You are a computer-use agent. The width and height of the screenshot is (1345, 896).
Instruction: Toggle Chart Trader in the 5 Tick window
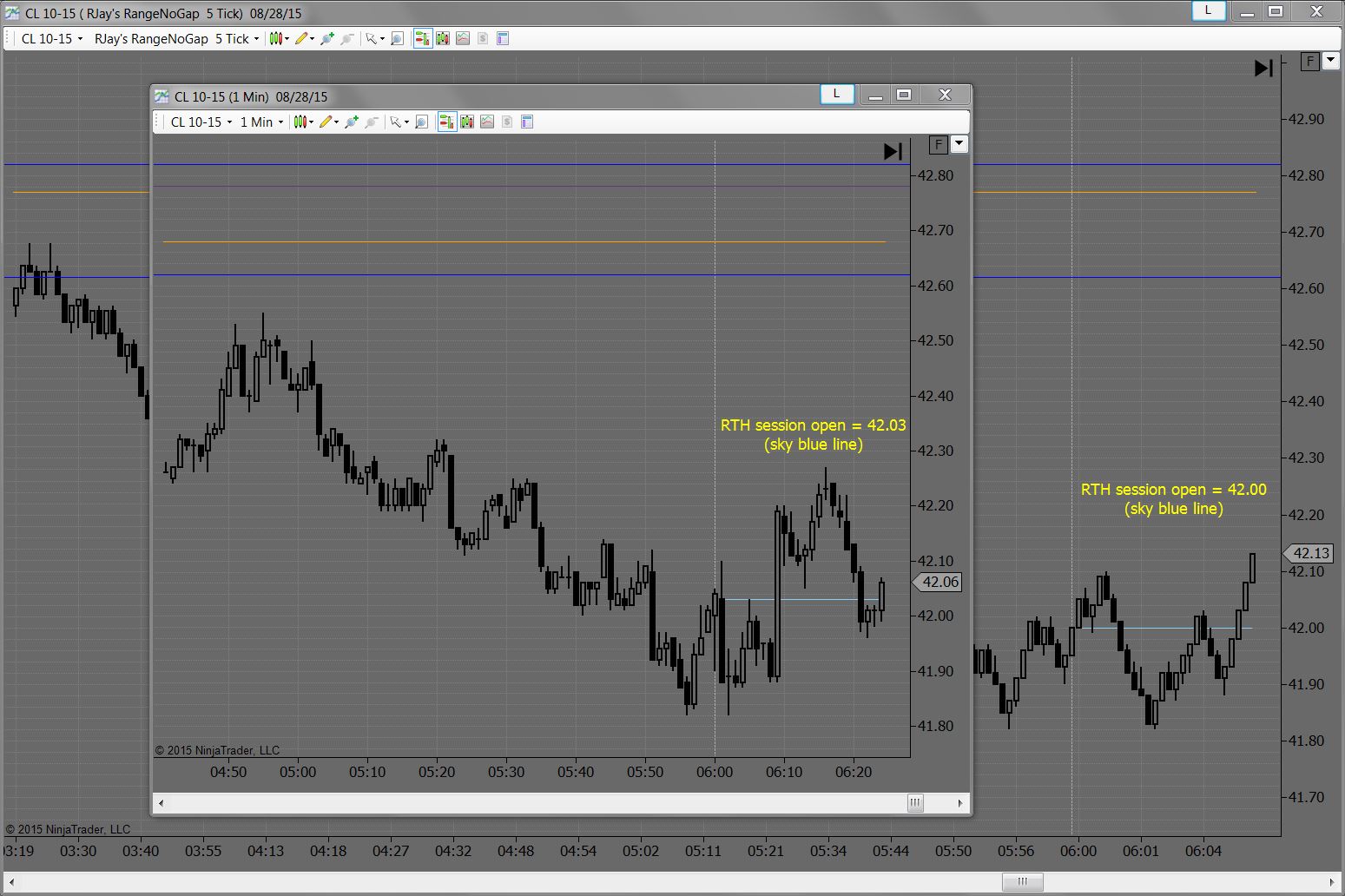point(423,38)
